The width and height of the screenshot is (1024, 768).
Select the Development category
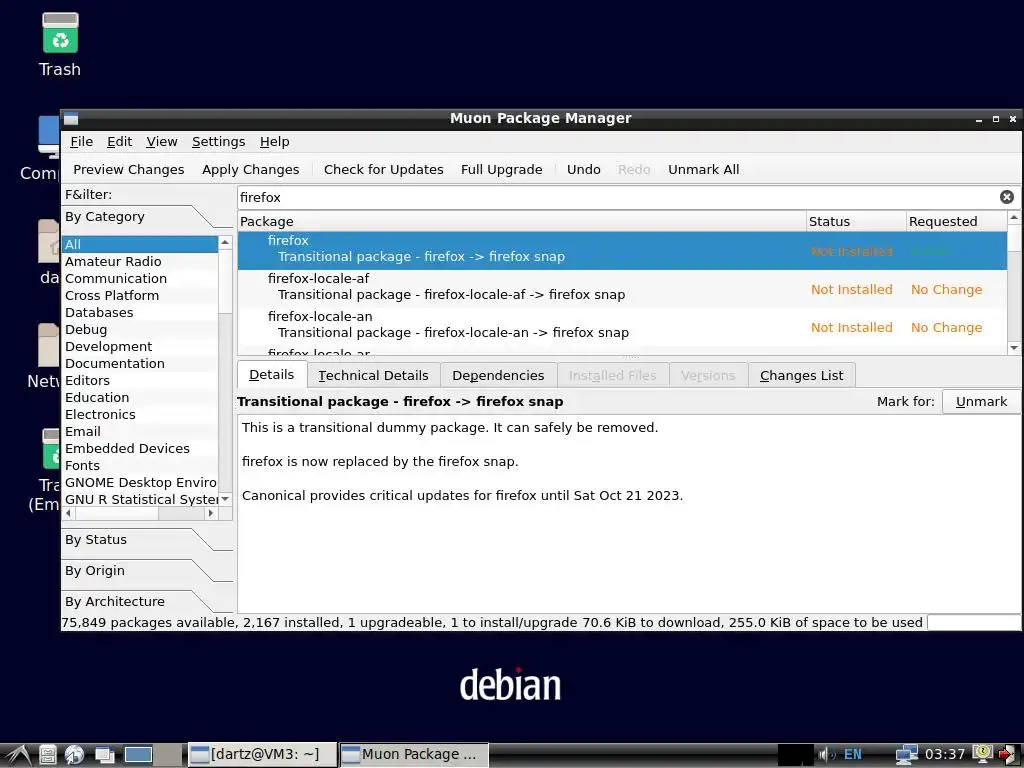(140, 346)
